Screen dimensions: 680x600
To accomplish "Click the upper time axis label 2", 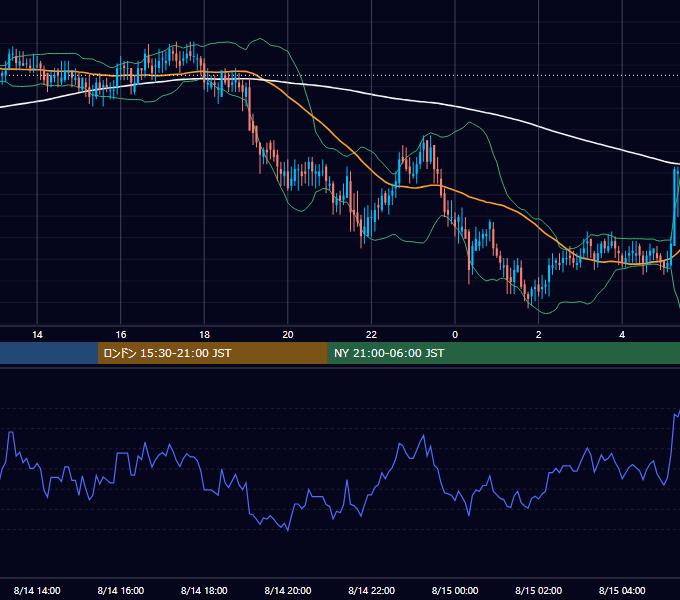I will [539, 335].
